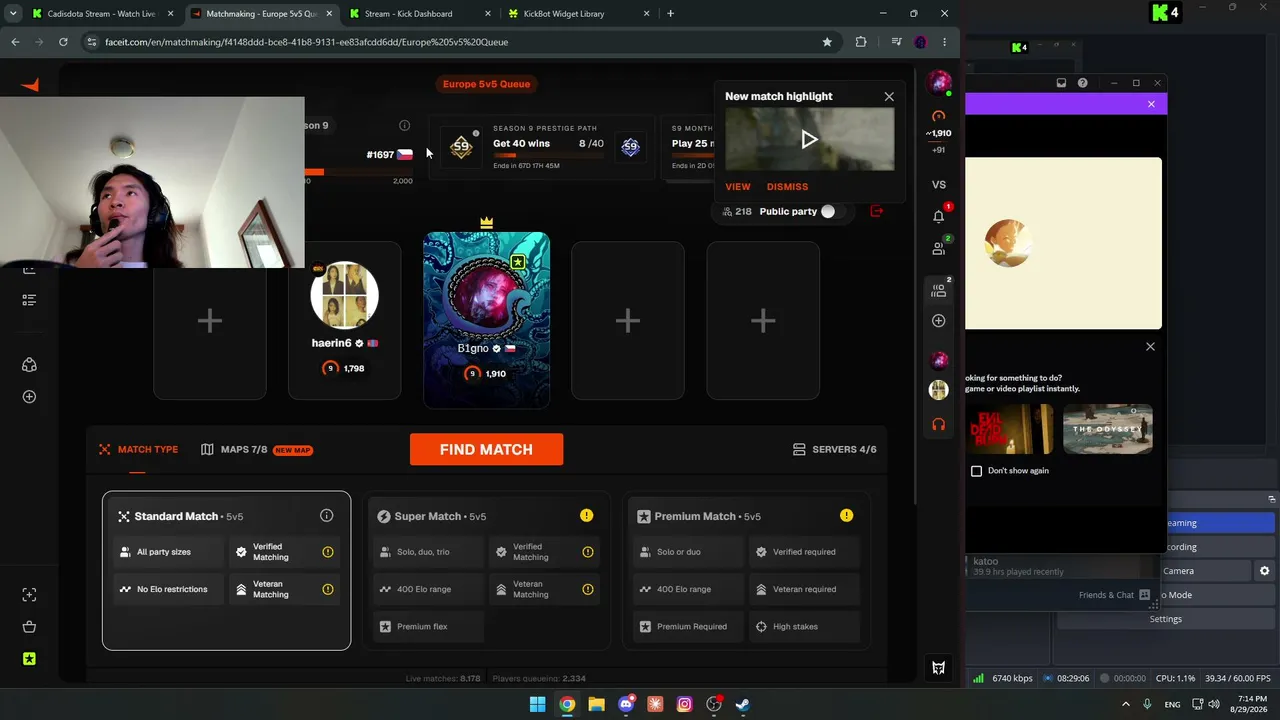Toggle the Public party switch
Viewport: 1280px width, 720px height.
(834, 211)
